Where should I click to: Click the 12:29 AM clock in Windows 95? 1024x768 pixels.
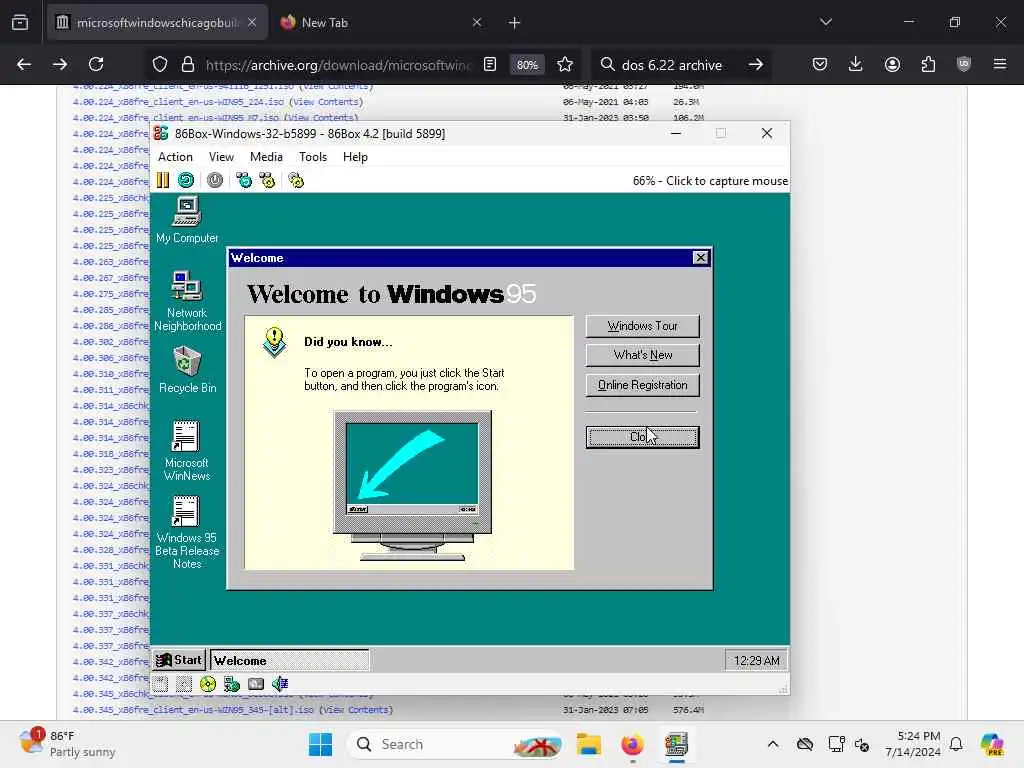[x=756, y=661]
